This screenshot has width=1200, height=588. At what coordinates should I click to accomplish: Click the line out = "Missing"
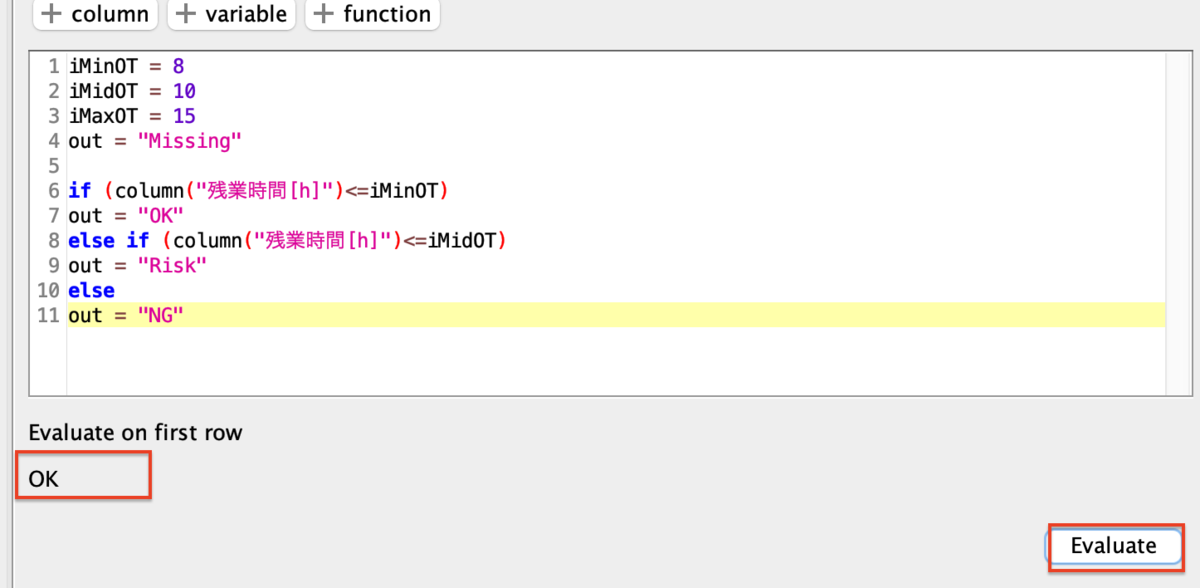click(155, 141)
